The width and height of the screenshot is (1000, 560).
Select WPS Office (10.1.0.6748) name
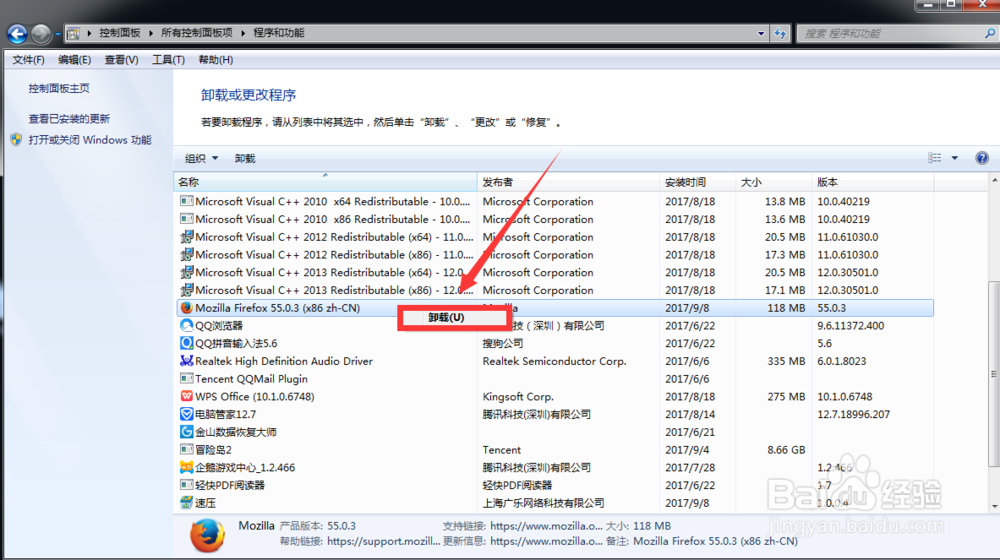click(x=254, y=397)
